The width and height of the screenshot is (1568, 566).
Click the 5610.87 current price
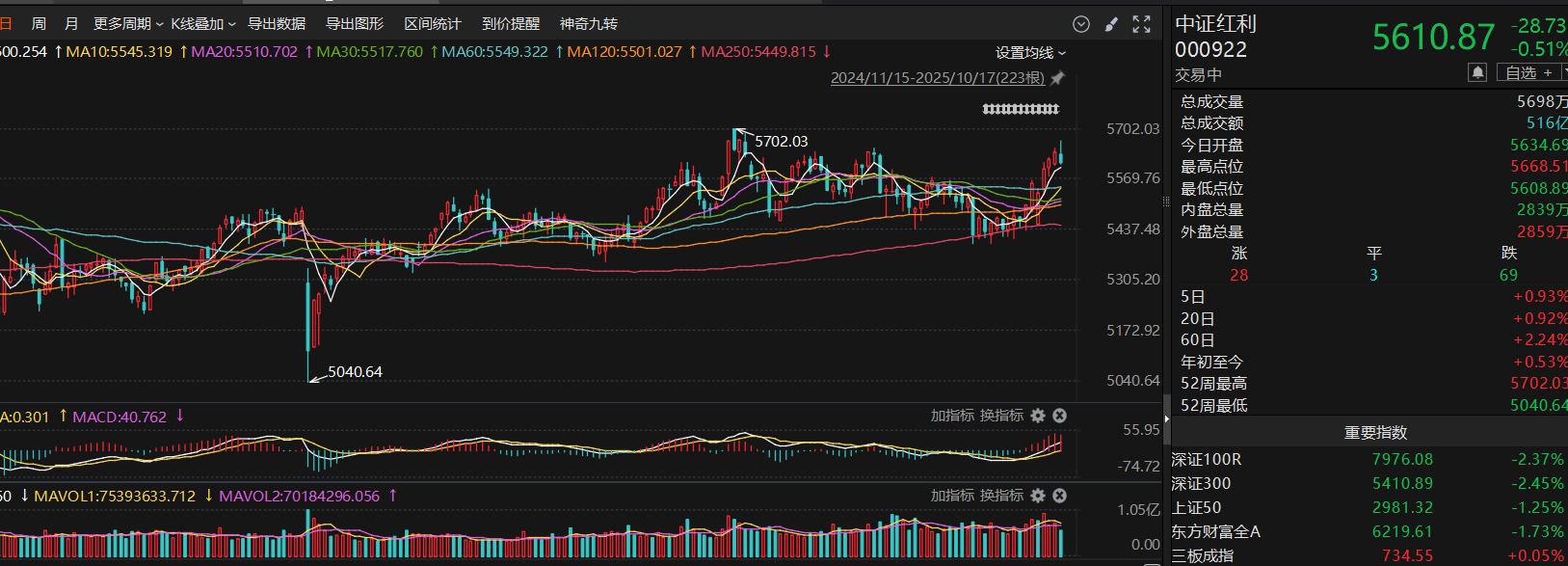pyautogui.click(x=1433, y=38)
